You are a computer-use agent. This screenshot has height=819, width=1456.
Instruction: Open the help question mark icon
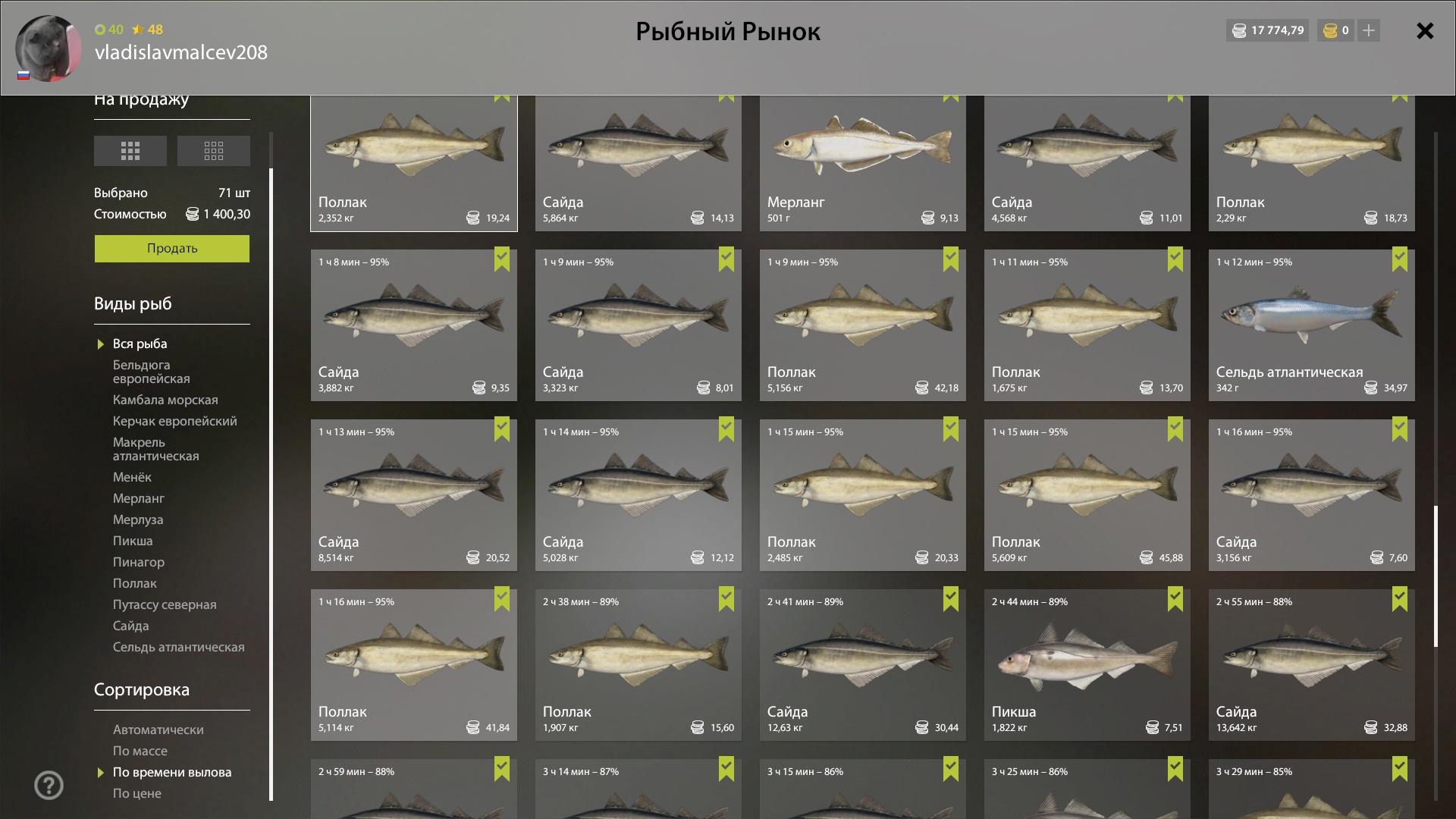49,785
